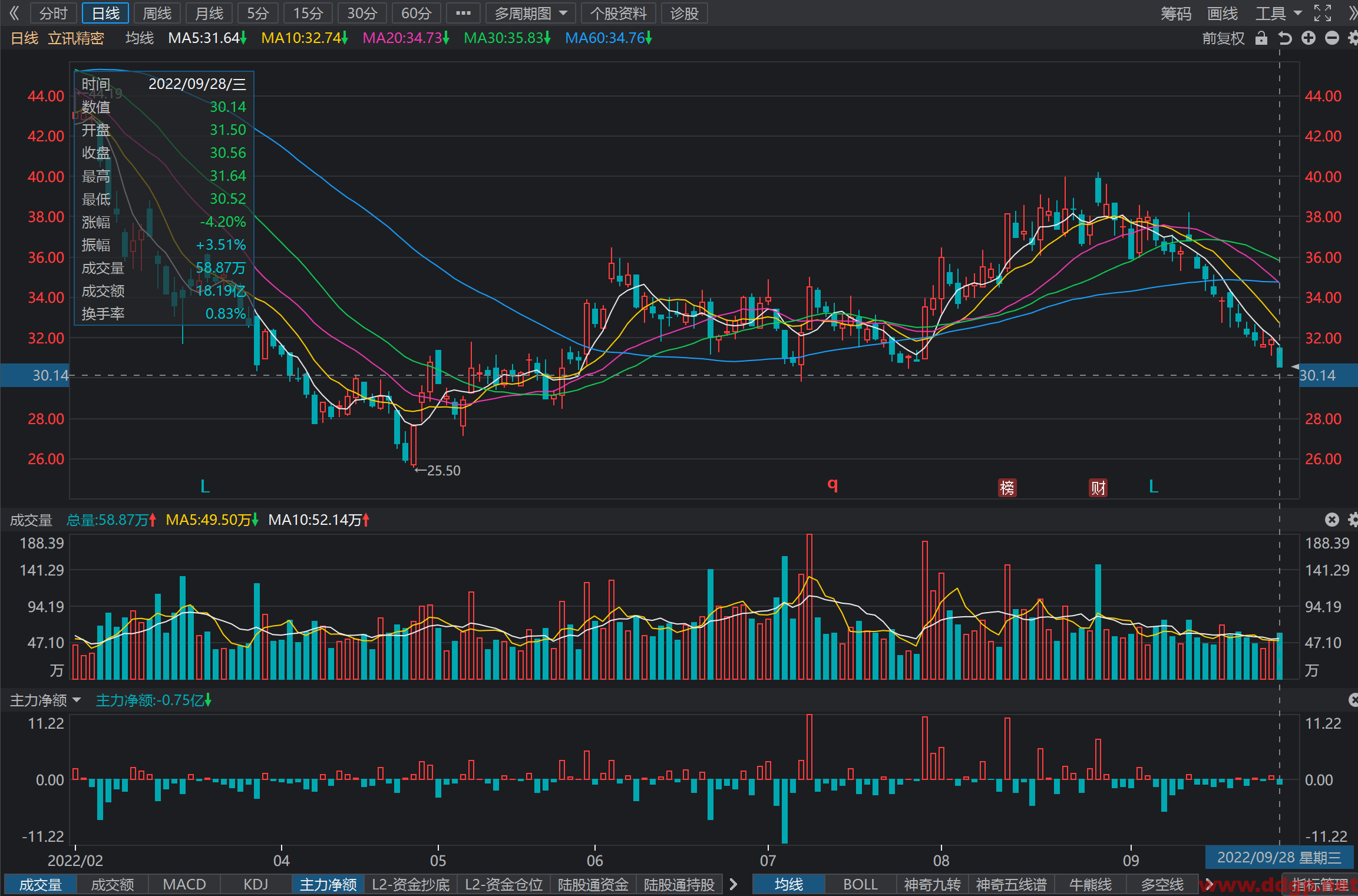Screen dimensions: 1358x896
Task: Open 个股资料 stock information
Action: coord(619,13)
